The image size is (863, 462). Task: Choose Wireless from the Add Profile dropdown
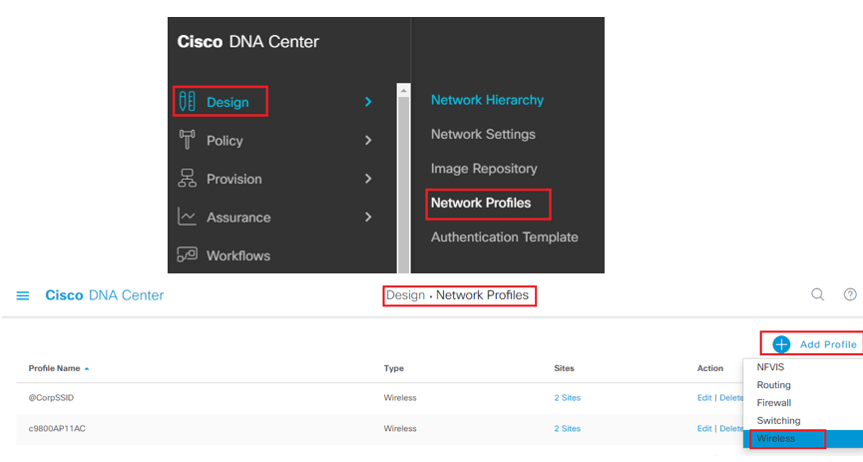coord(775,438)
